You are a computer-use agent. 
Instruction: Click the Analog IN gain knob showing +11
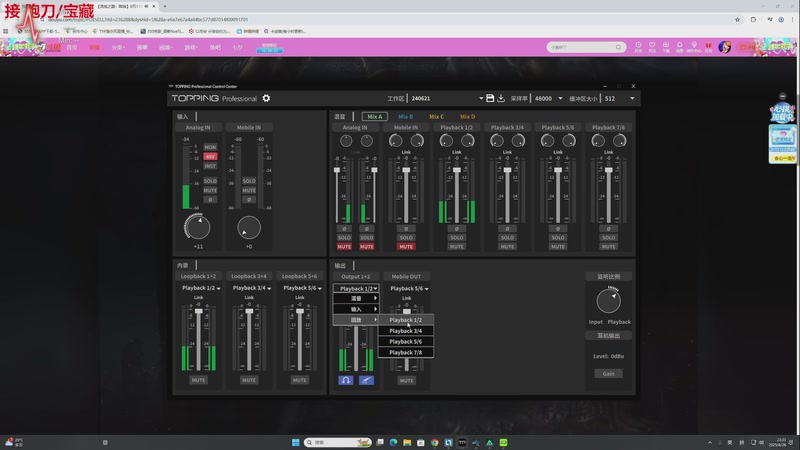click(197, 227)
